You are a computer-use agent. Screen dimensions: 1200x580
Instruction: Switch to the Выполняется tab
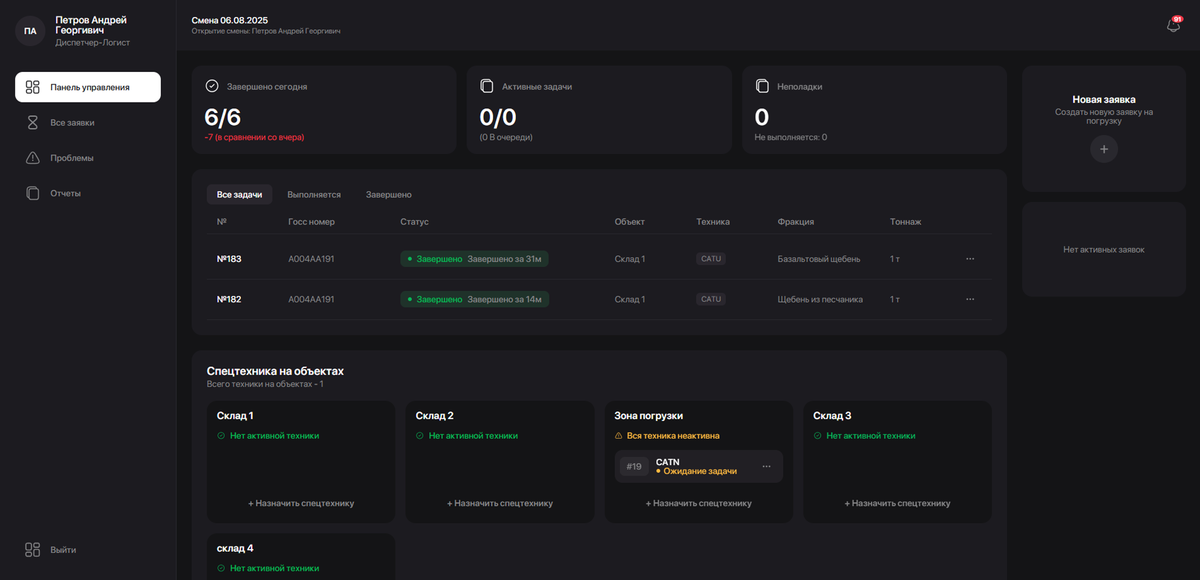tap(314, 195)
